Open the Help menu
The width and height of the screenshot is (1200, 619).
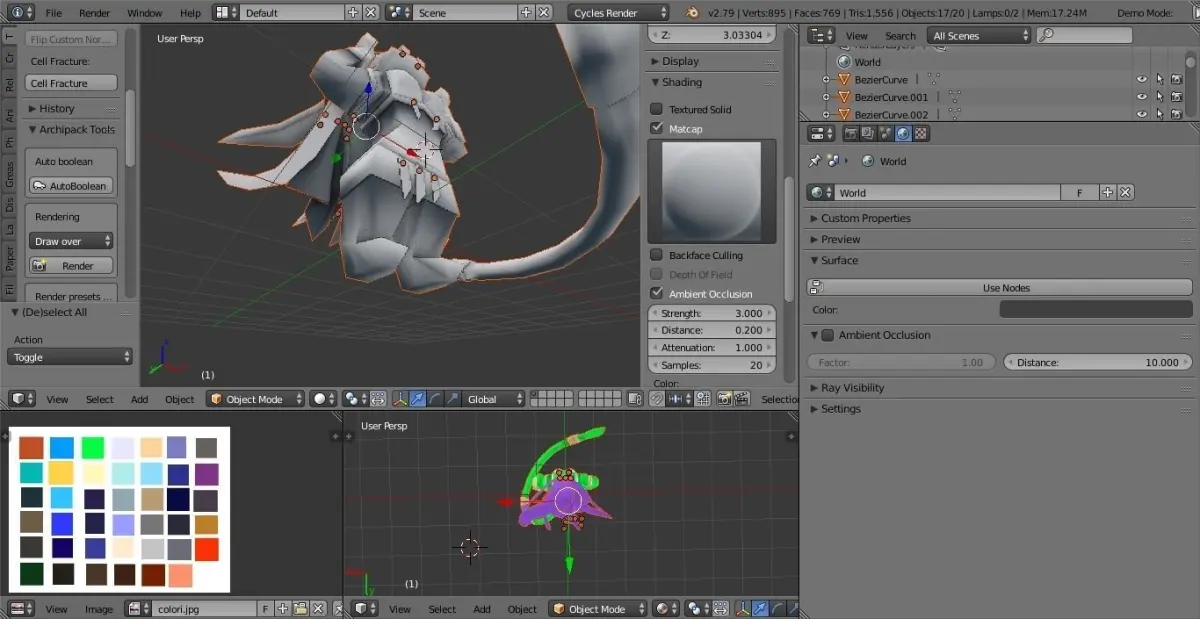click(x=190, y=13)
